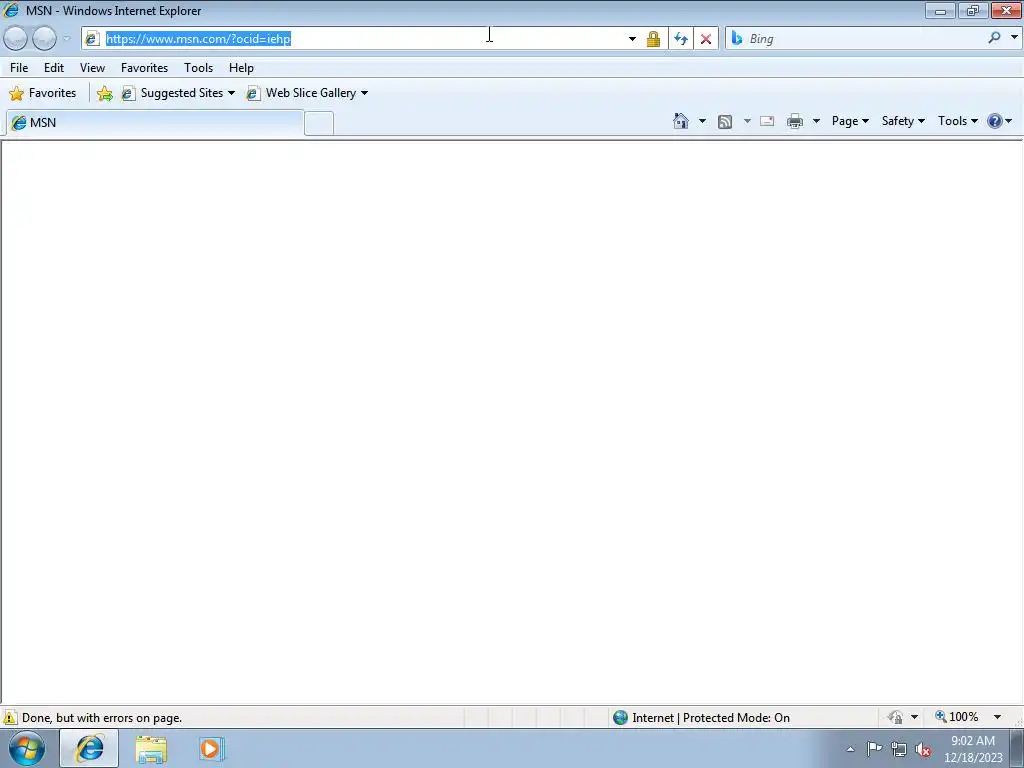Launch Windows Media Player from taskbar
Screen dimensions: 1024x768
(x=211, y=748)
